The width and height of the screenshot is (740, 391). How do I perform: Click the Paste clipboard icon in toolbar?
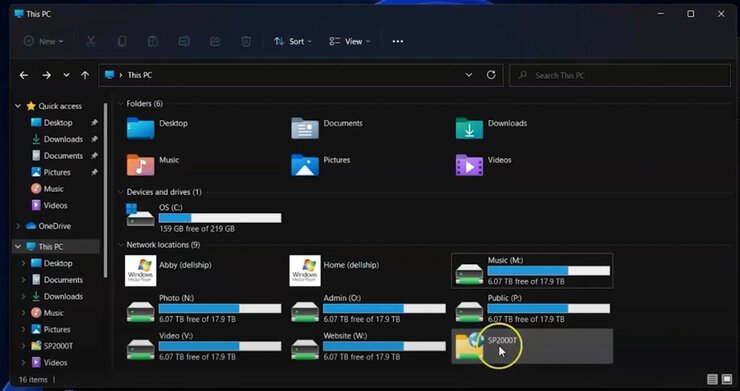pos(152,42)
